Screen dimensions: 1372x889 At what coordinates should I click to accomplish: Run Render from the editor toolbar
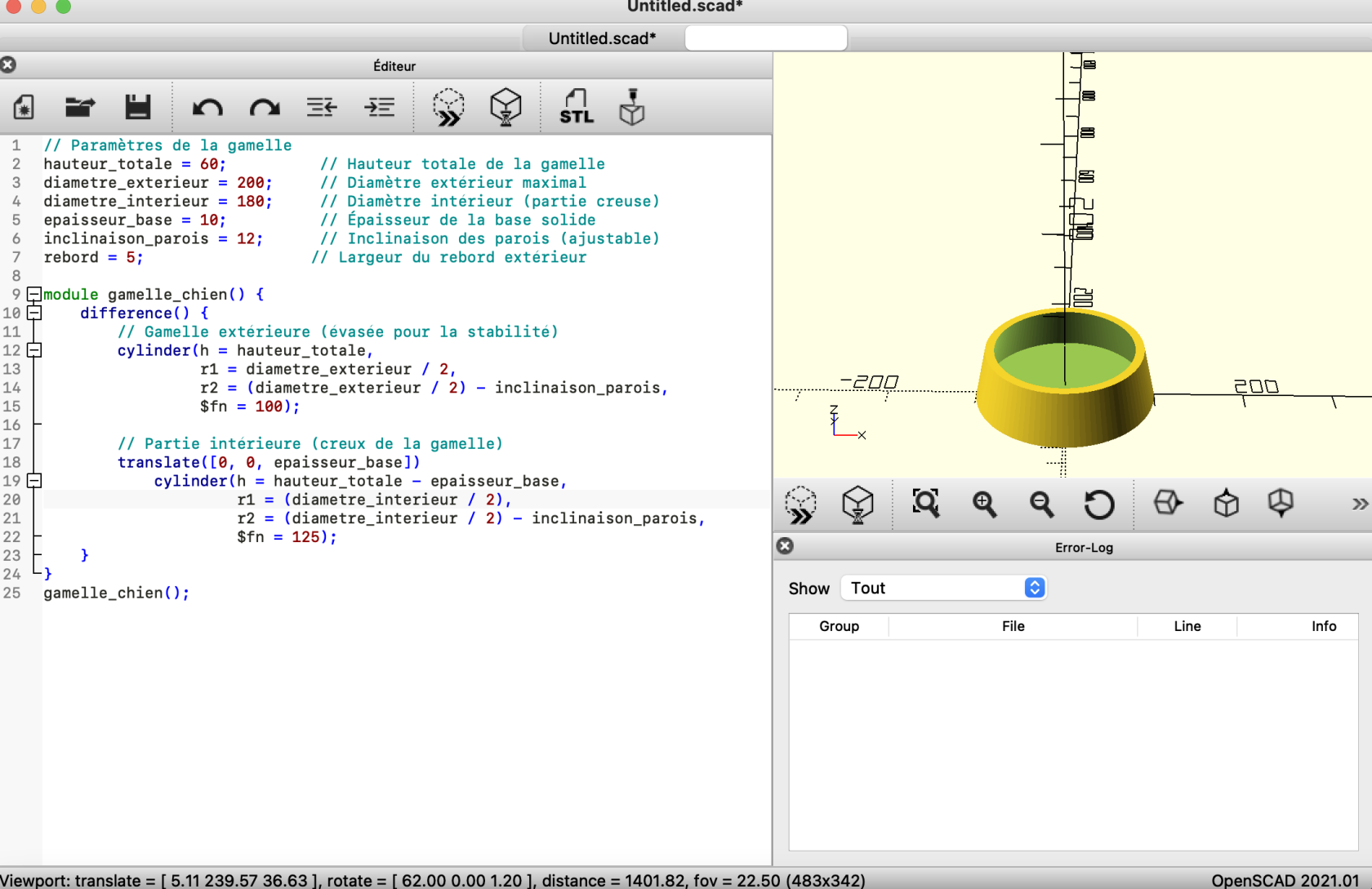pos(506,107)
